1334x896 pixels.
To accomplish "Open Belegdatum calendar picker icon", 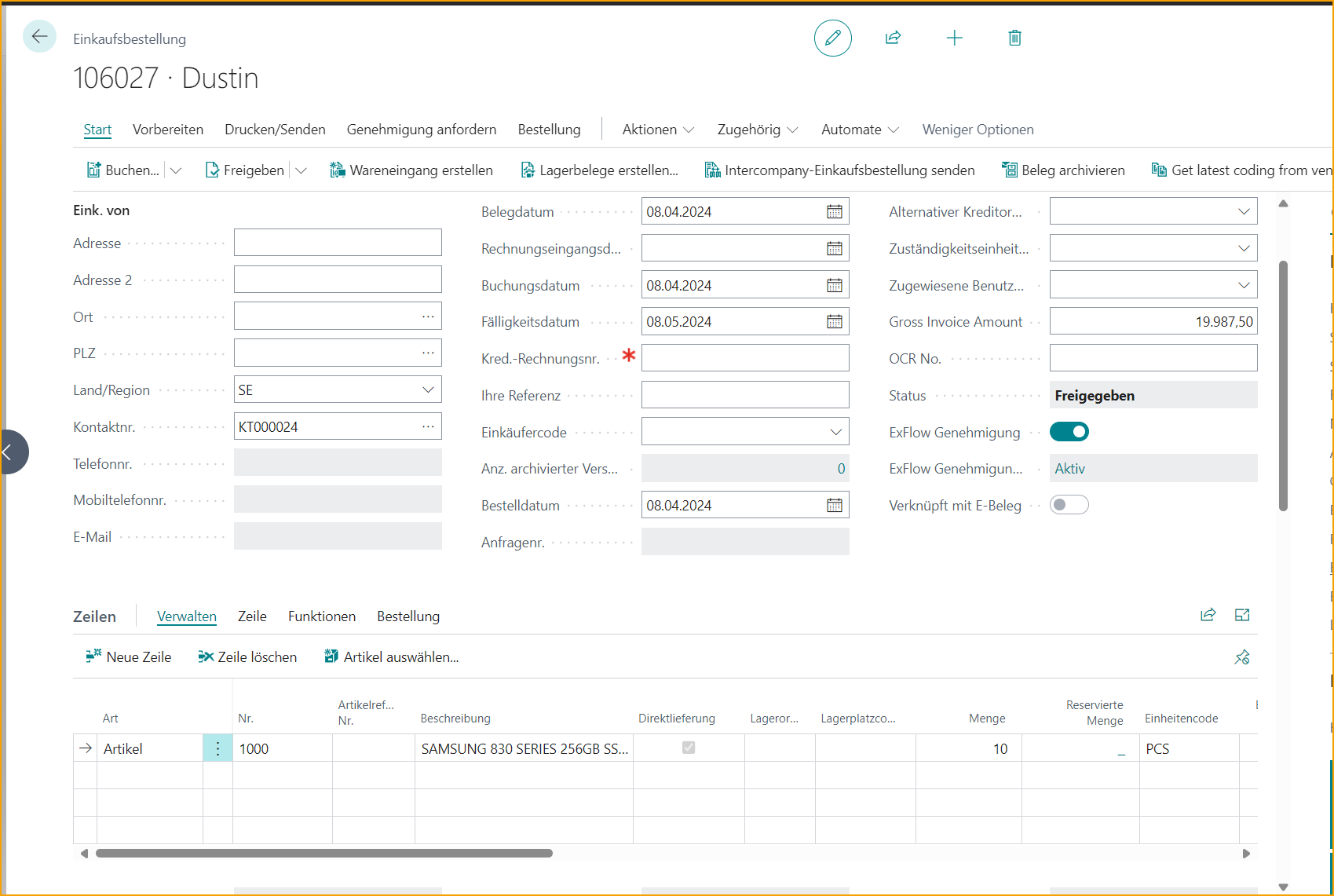I will coord(834,212).
